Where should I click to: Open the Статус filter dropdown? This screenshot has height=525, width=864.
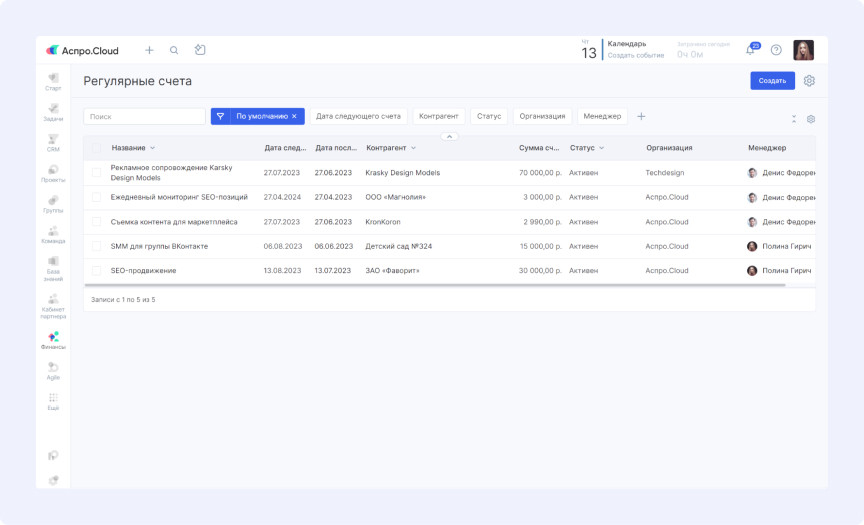489,116
